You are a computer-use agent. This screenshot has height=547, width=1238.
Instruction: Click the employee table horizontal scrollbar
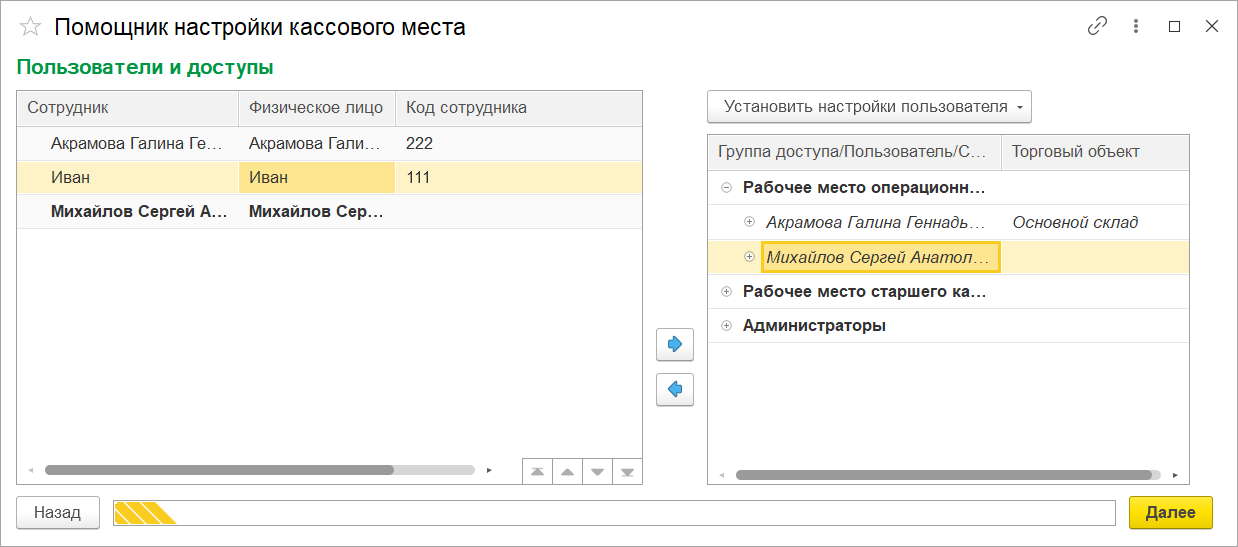click(x=219, y=469)
